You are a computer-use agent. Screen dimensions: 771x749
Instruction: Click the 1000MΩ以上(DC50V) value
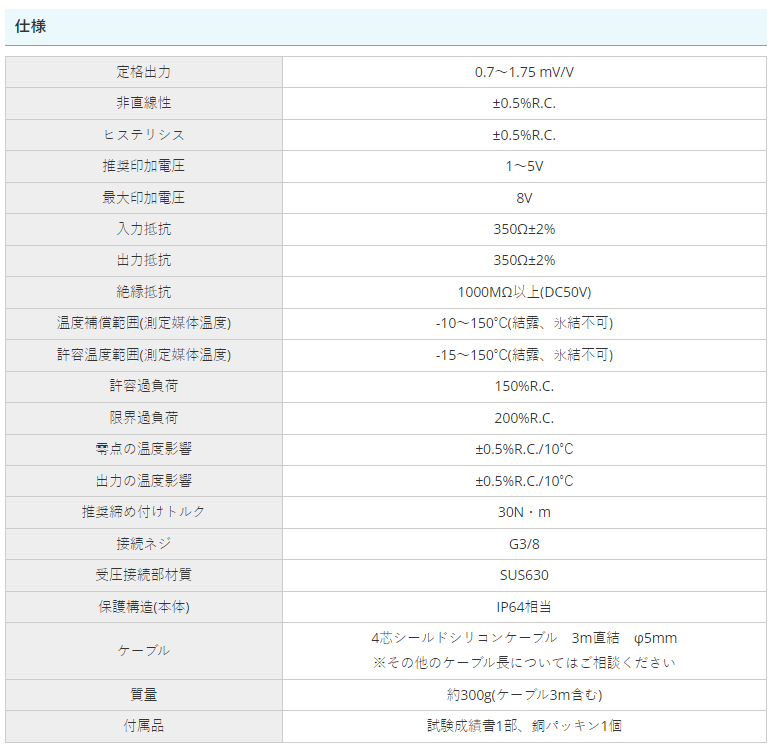click(524, 293)
